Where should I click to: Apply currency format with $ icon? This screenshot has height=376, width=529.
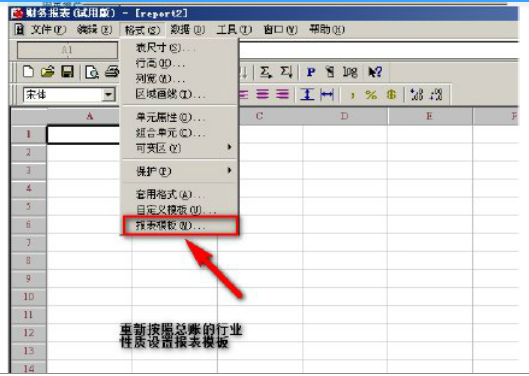click(391, 95)
